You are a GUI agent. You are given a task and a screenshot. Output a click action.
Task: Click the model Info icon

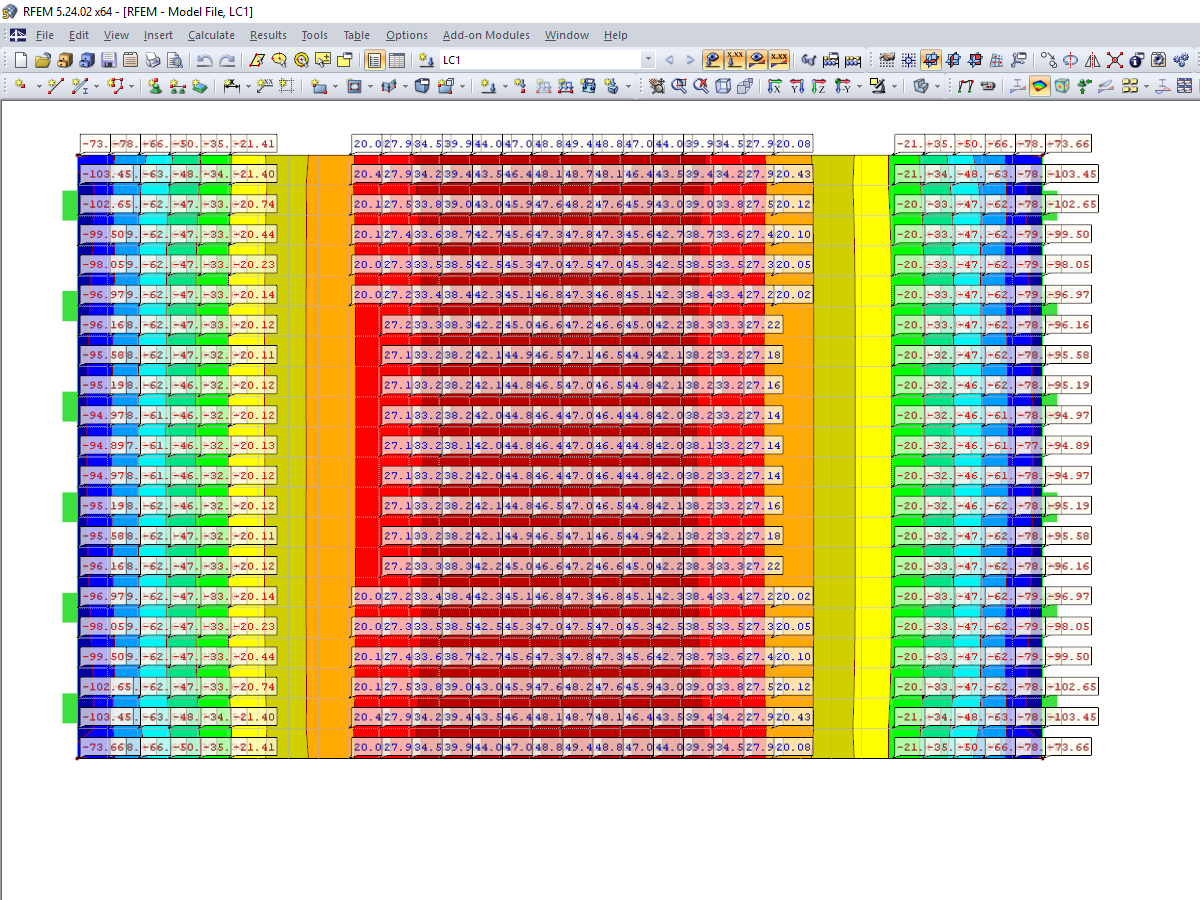click(1137, 60)
